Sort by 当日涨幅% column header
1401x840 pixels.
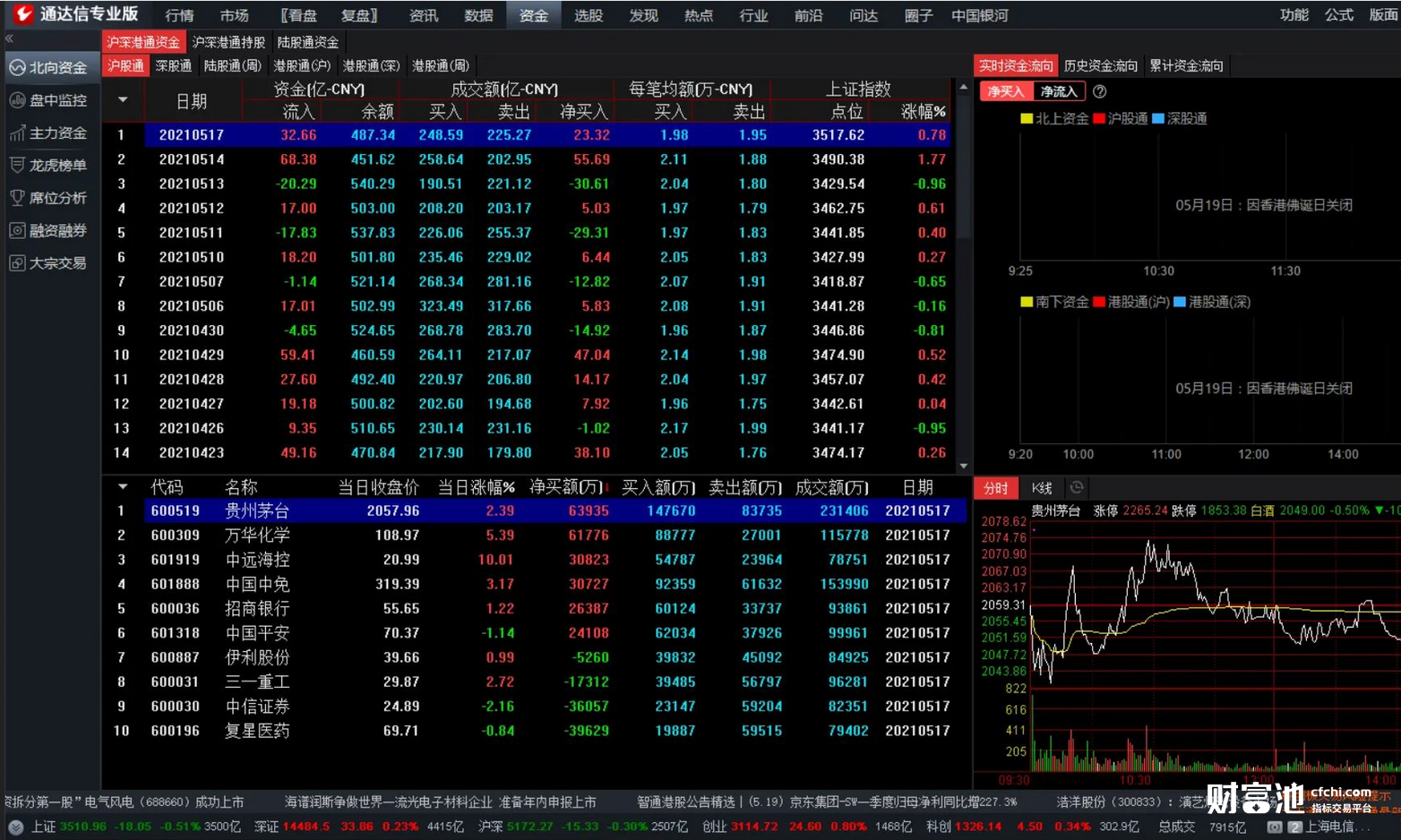476,487
